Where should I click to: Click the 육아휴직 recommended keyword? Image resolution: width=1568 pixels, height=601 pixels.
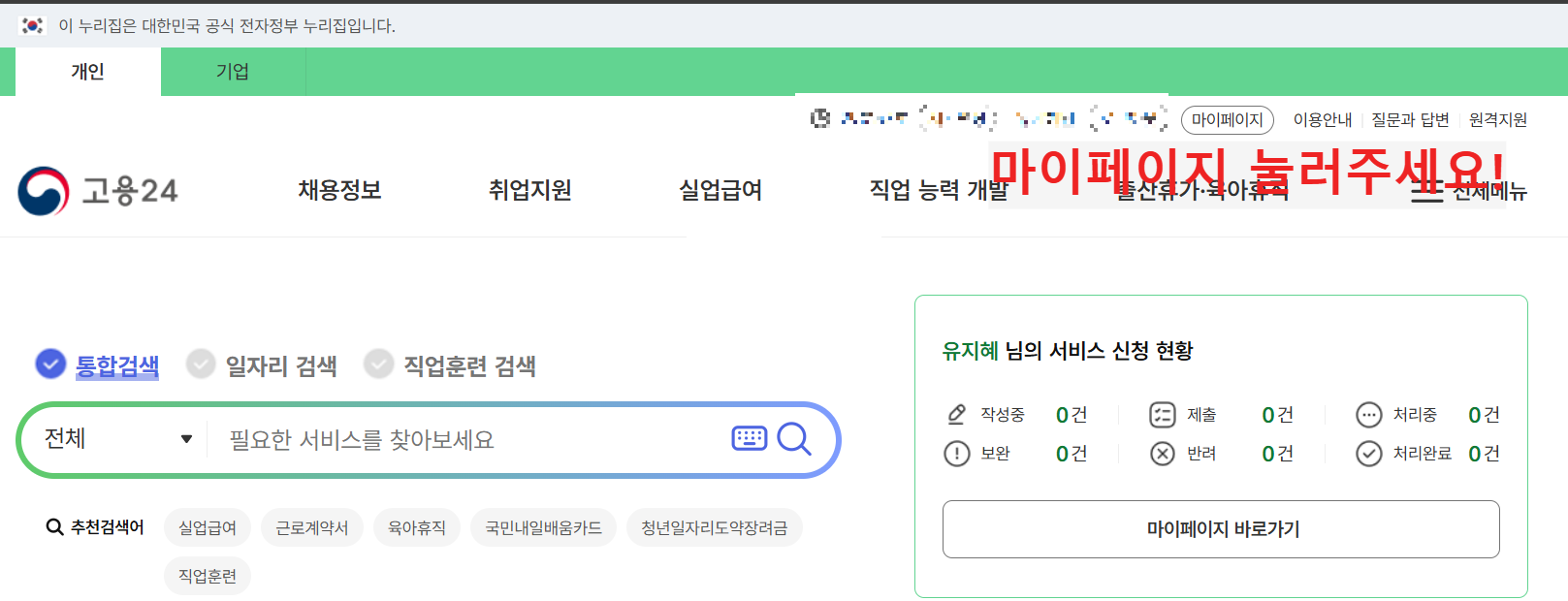click(x=417, y=527)
